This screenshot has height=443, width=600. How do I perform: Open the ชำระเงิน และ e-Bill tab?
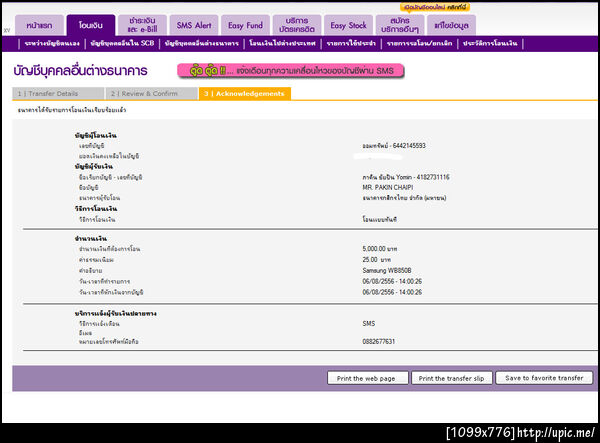(x=142, y=25)
